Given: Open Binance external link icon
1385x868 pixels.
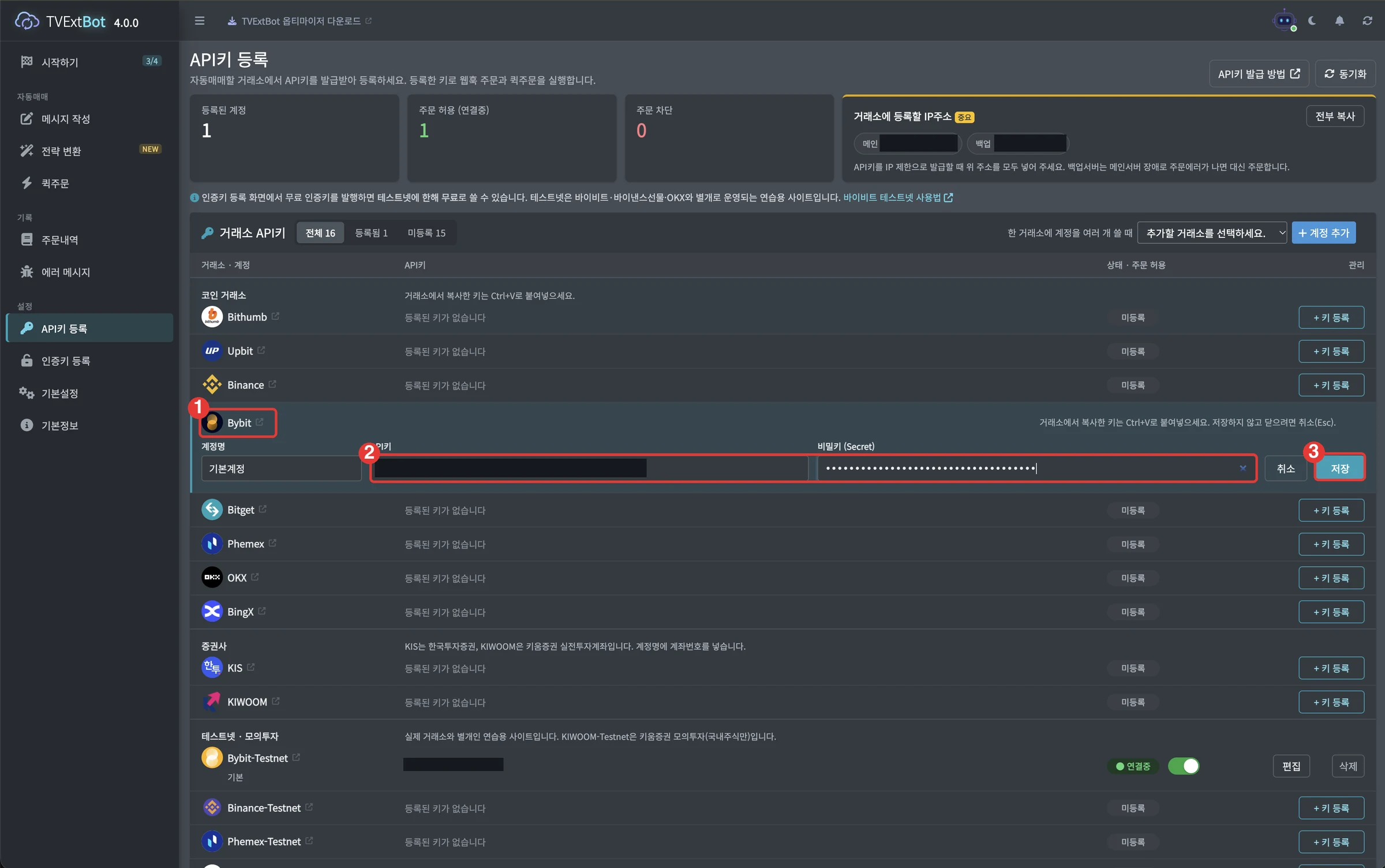Looking at the screenshot, I should (x=272, y=384).
